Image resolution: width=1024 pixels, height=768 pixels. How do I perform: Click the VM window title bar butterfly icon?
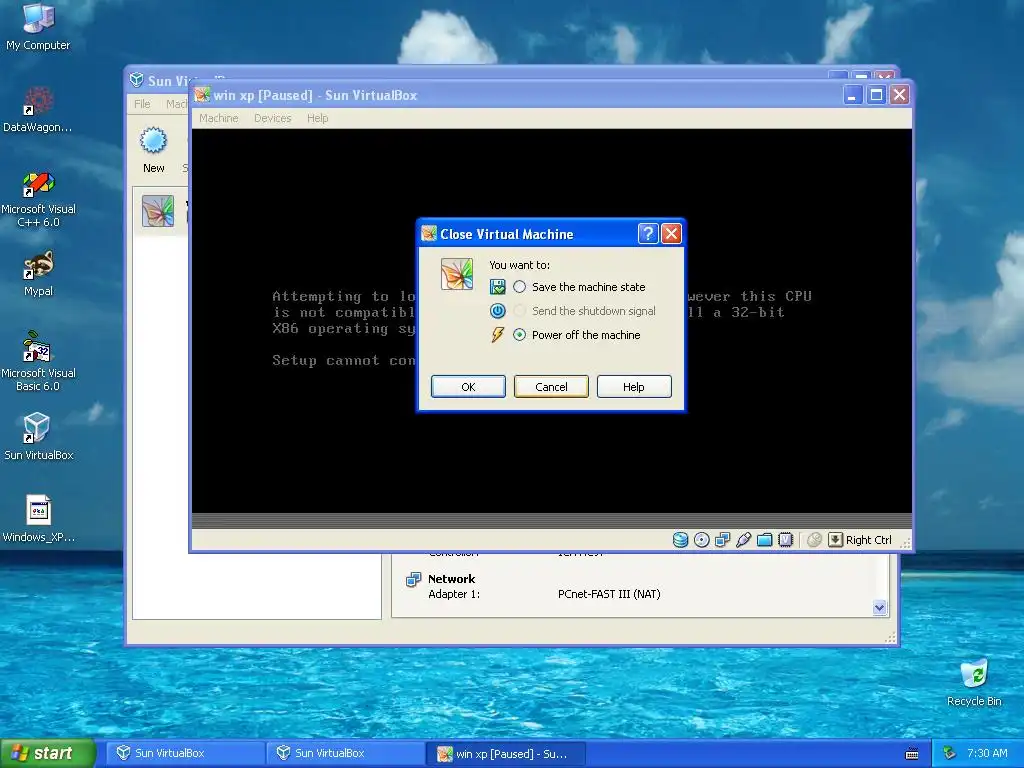click(202, 95)
